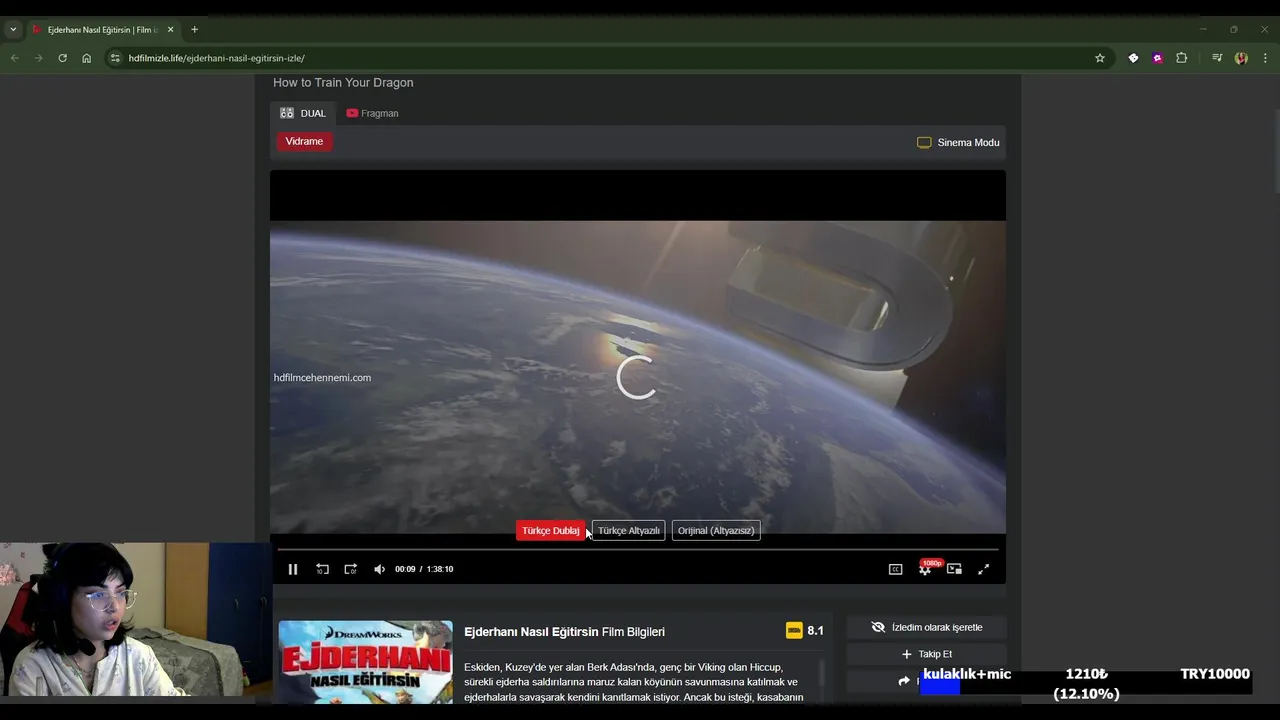Mute the player volume
This screenshot has width=1280, height=720.
(x=379, y=569)
